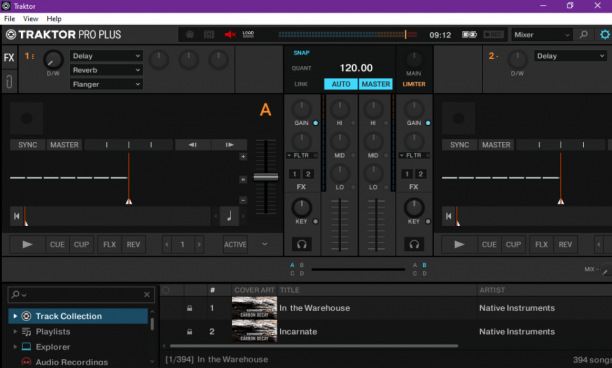Open the File menu
The width and height of the screenshot is (612, 368).
click(9, 19)
